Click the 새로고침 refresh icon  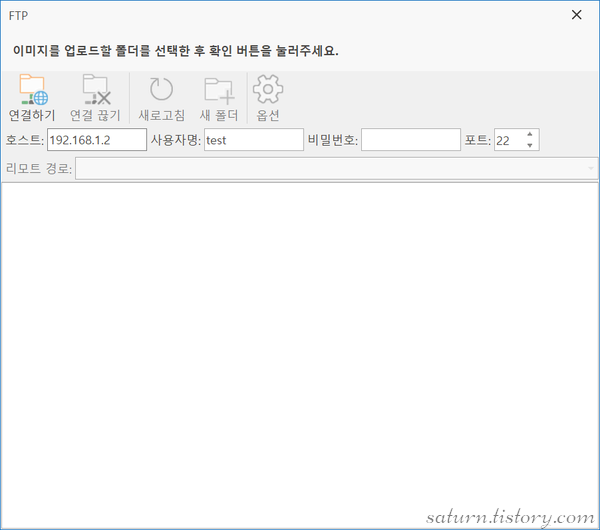161,89
